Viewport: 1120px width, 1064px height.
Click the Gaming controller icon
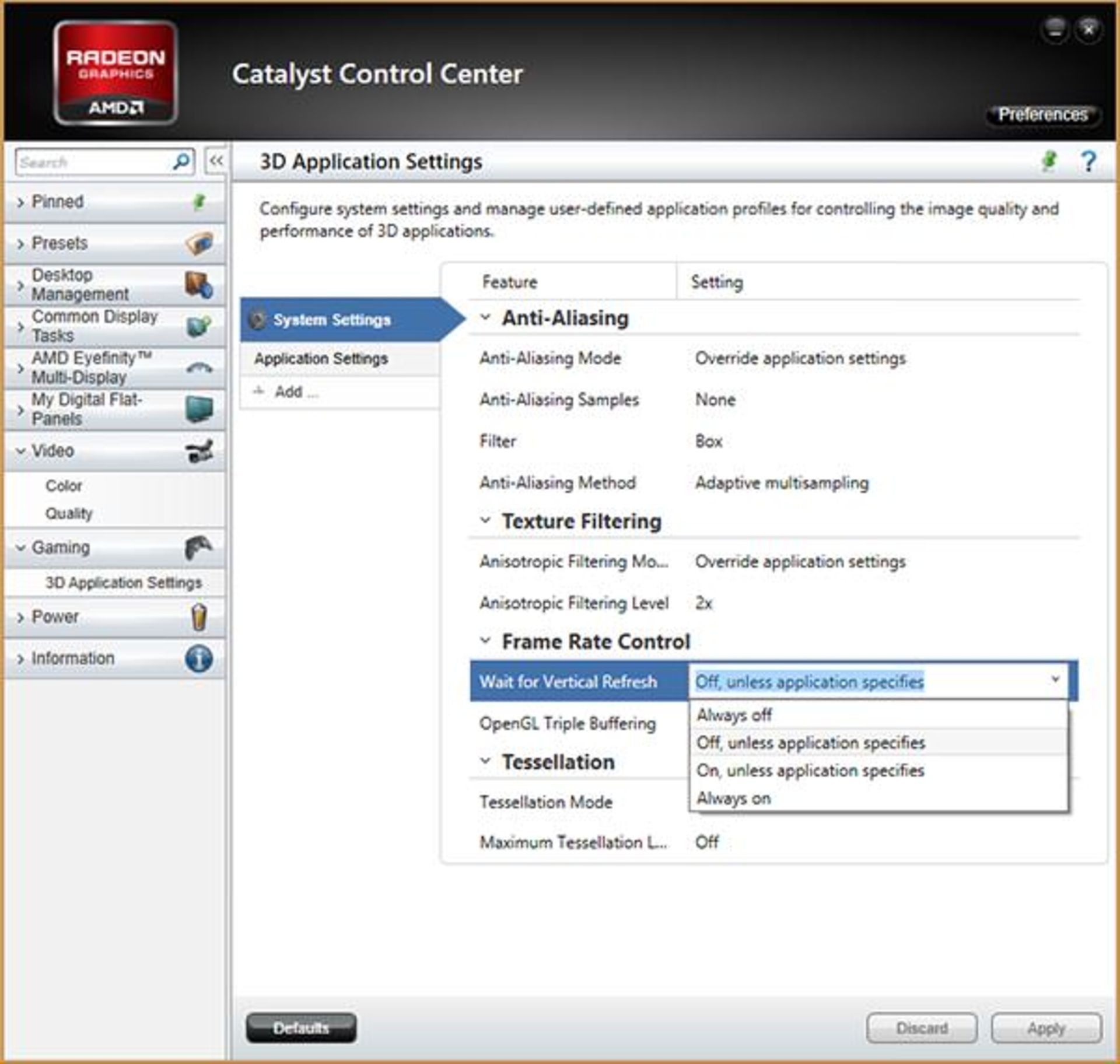click(199, 548)
